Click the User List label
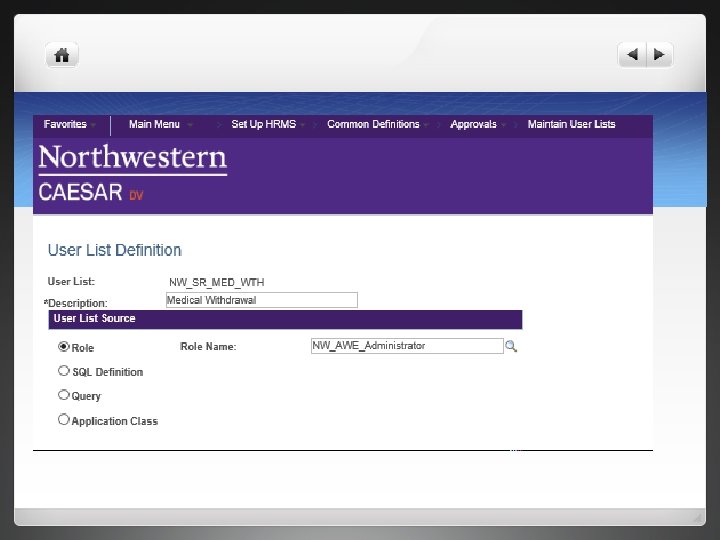Screen dimensions: 720x540 pos(71,281)
